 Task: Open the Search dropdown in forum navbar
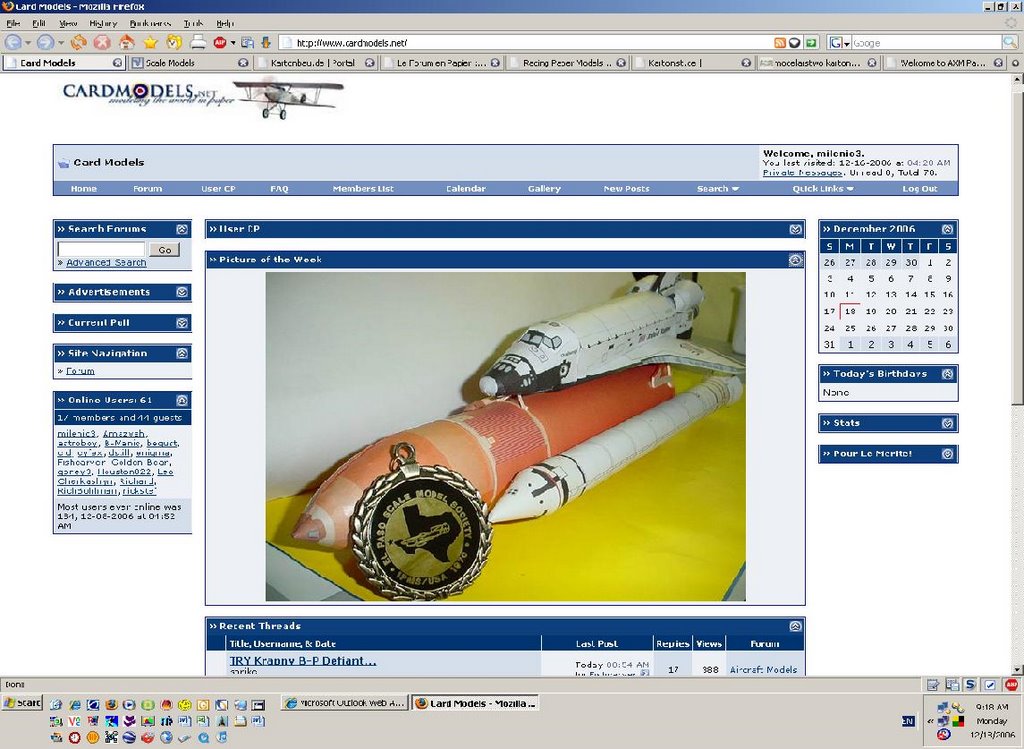click(x=717, y=188)
